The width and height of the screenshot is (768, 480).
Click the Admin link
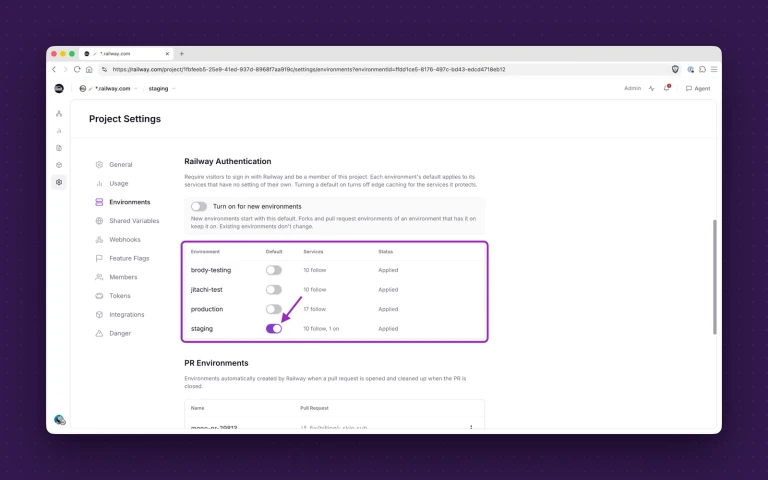point(632,88)
